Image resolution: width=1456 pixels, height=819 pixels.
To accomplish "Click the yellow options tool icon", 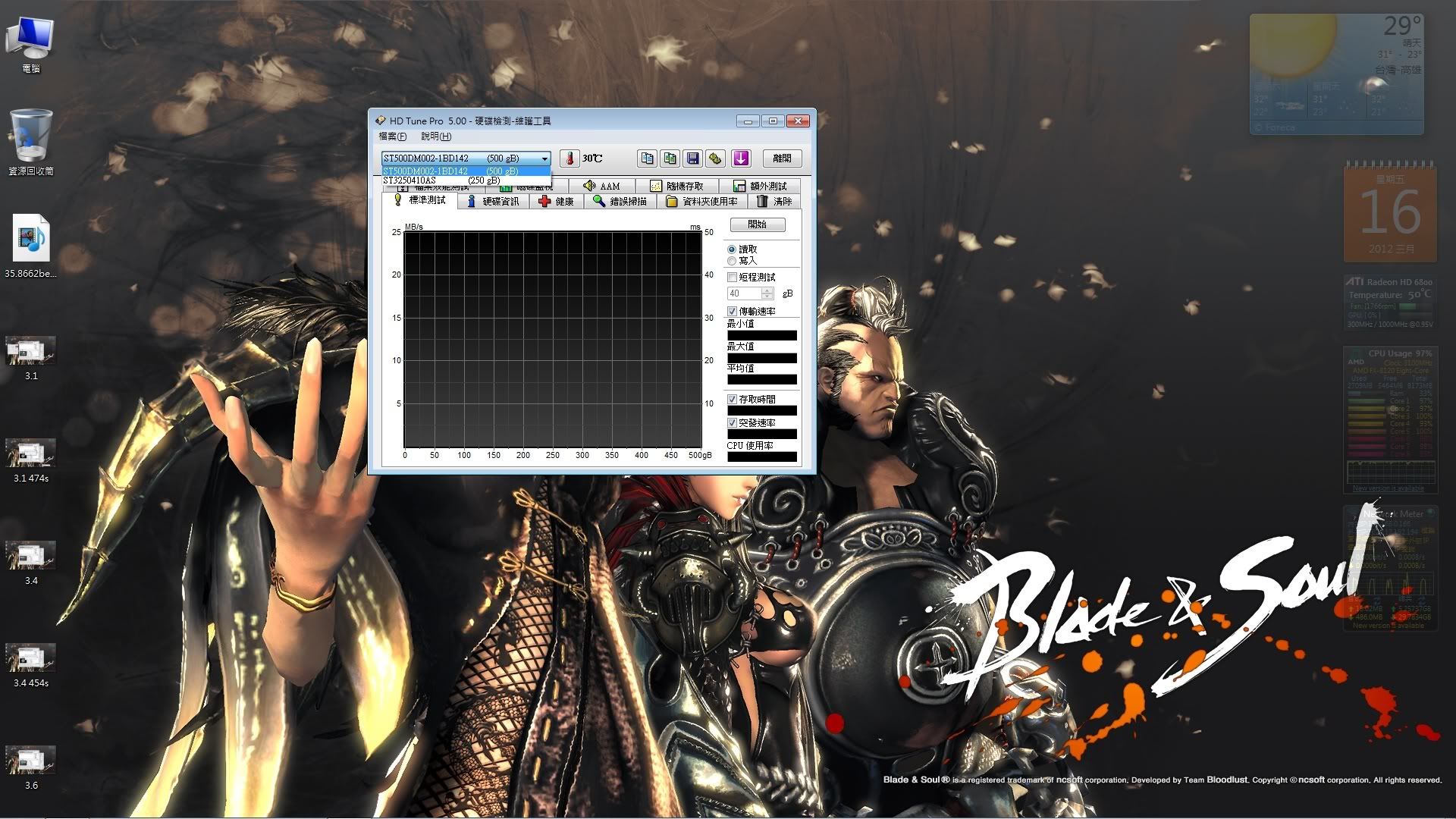I will [x=715, y=158].
